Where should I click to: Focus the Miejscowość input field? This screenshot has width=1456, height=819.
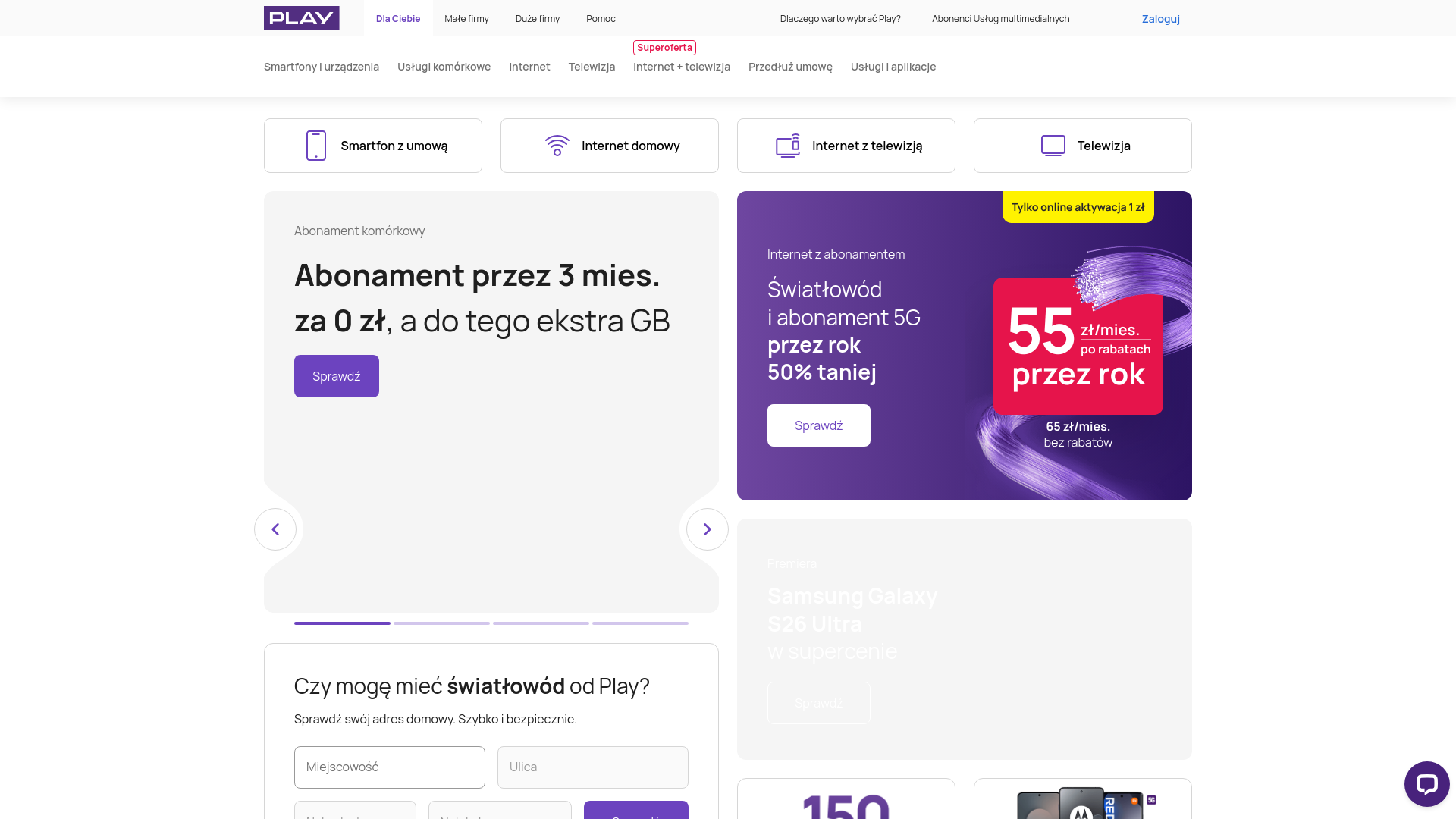390,767
